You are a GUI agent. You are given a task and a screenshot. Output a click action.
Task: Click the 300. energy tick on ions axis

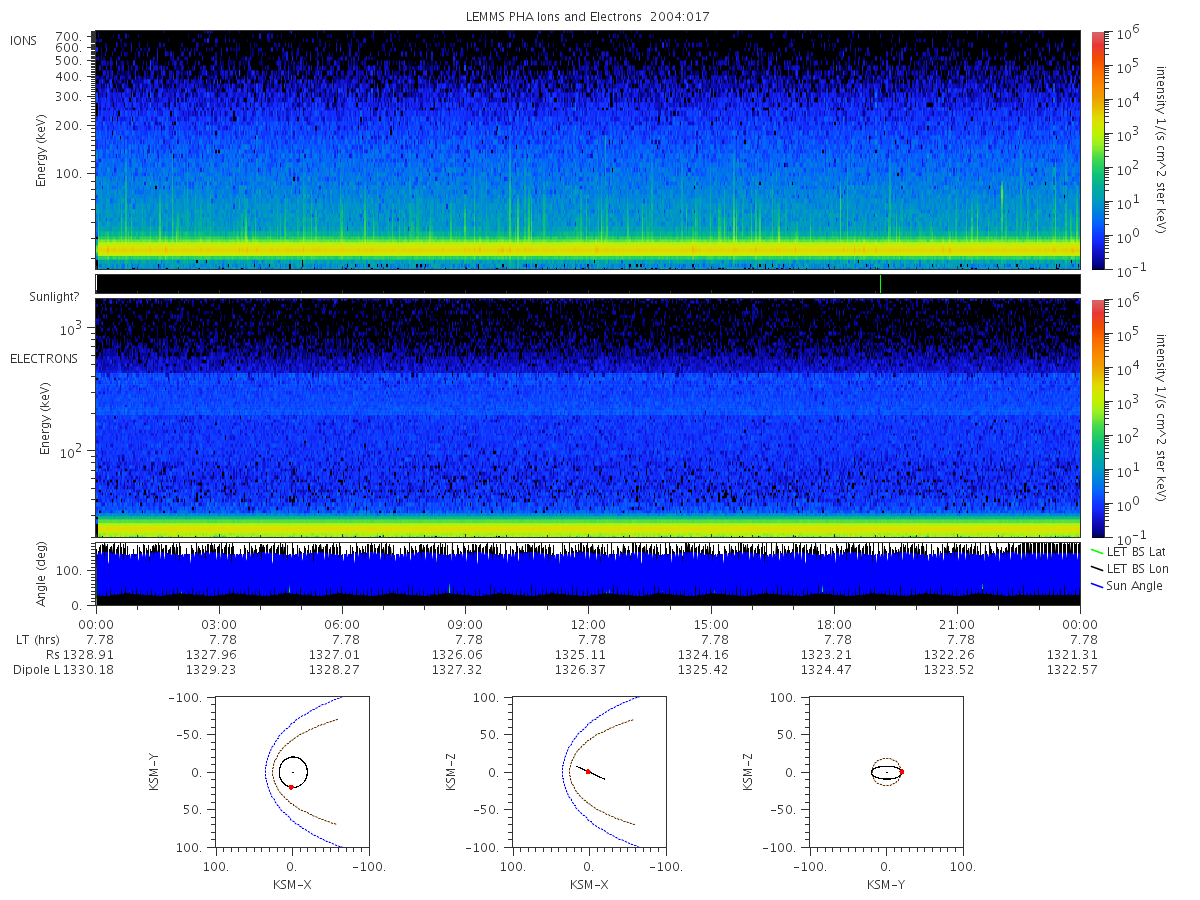point(68,97)
